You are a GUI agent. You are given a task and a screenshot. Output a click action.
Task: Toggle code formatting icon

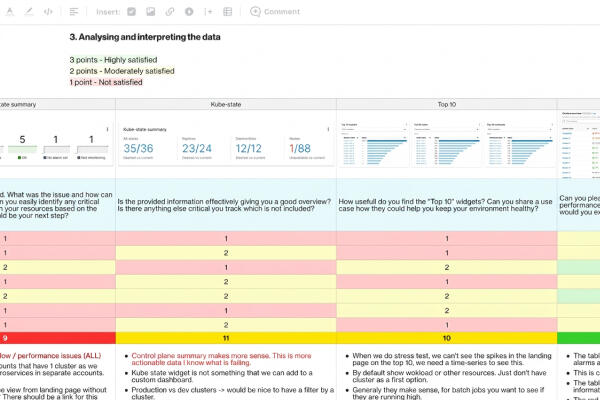48,11
